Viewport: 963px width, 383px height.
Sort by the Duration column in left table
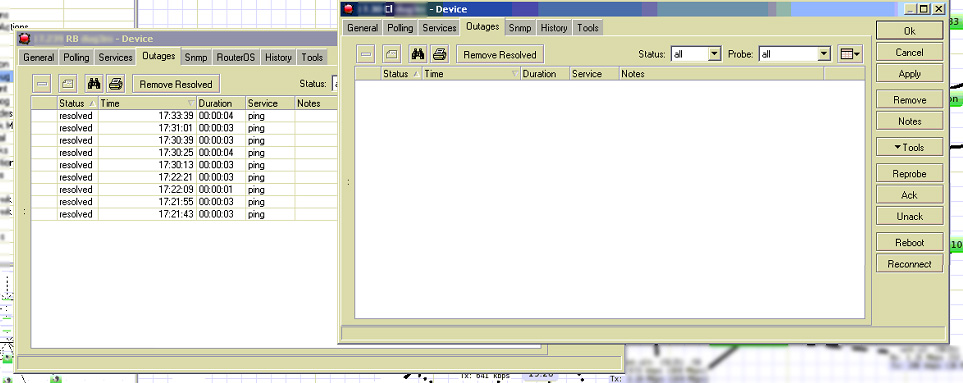tap(221, 103)
